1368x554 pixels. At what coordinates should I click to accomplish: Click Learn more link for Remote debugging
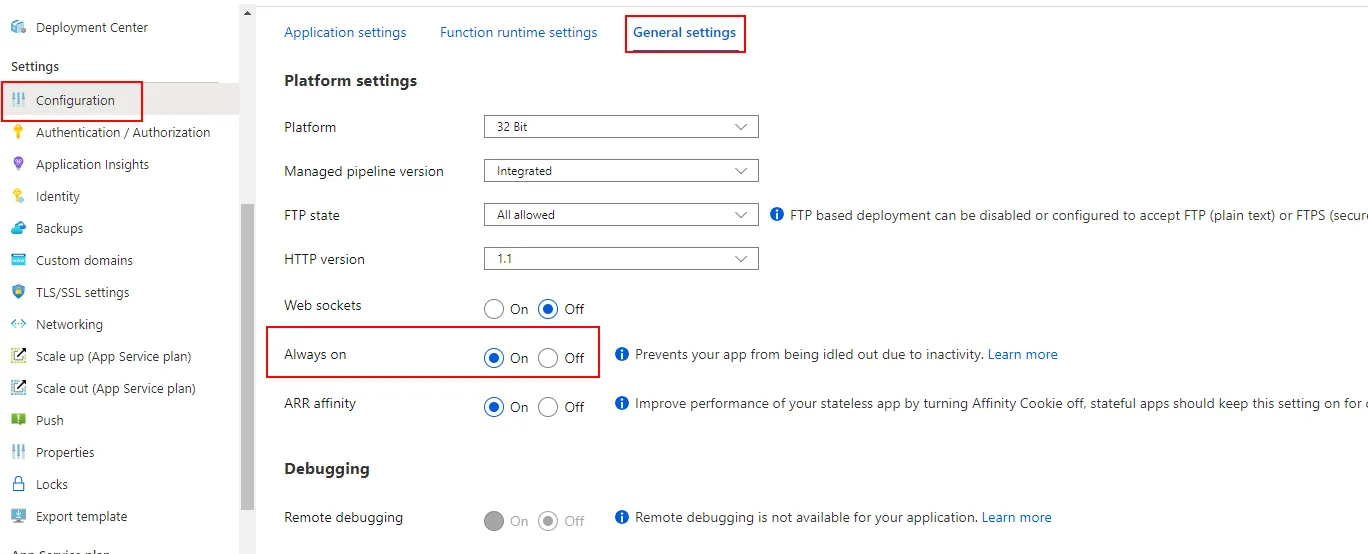(x=1016, y=517)
